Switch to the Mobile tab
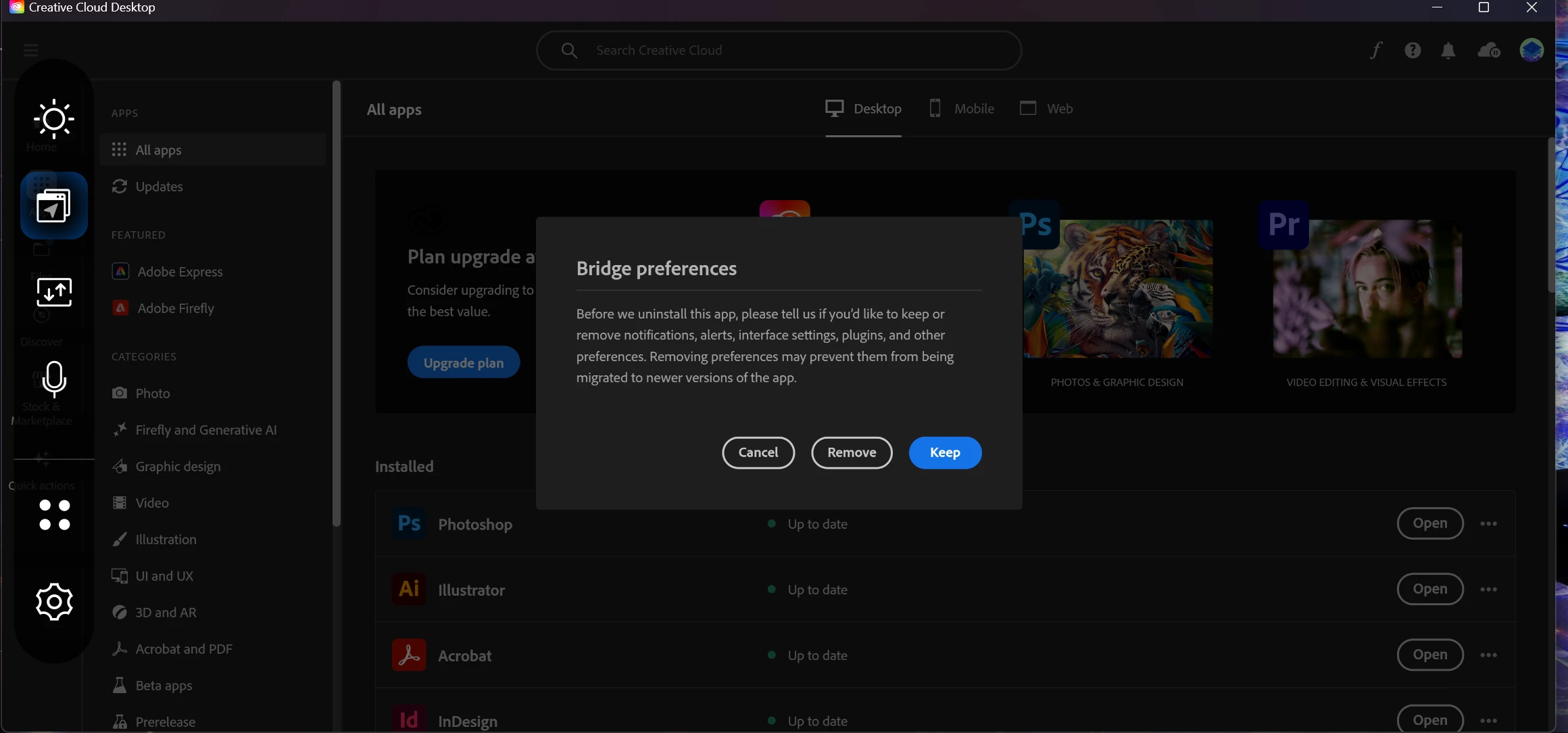The height and width of the screenshot is (733, 1568). tap(962, 109)
